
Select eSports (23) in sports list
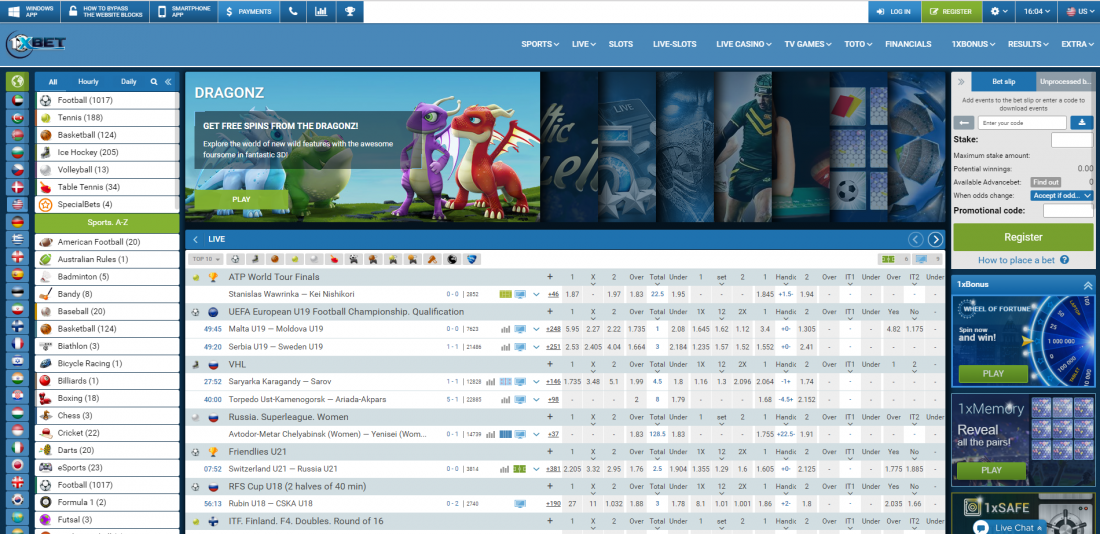[108, 467]
